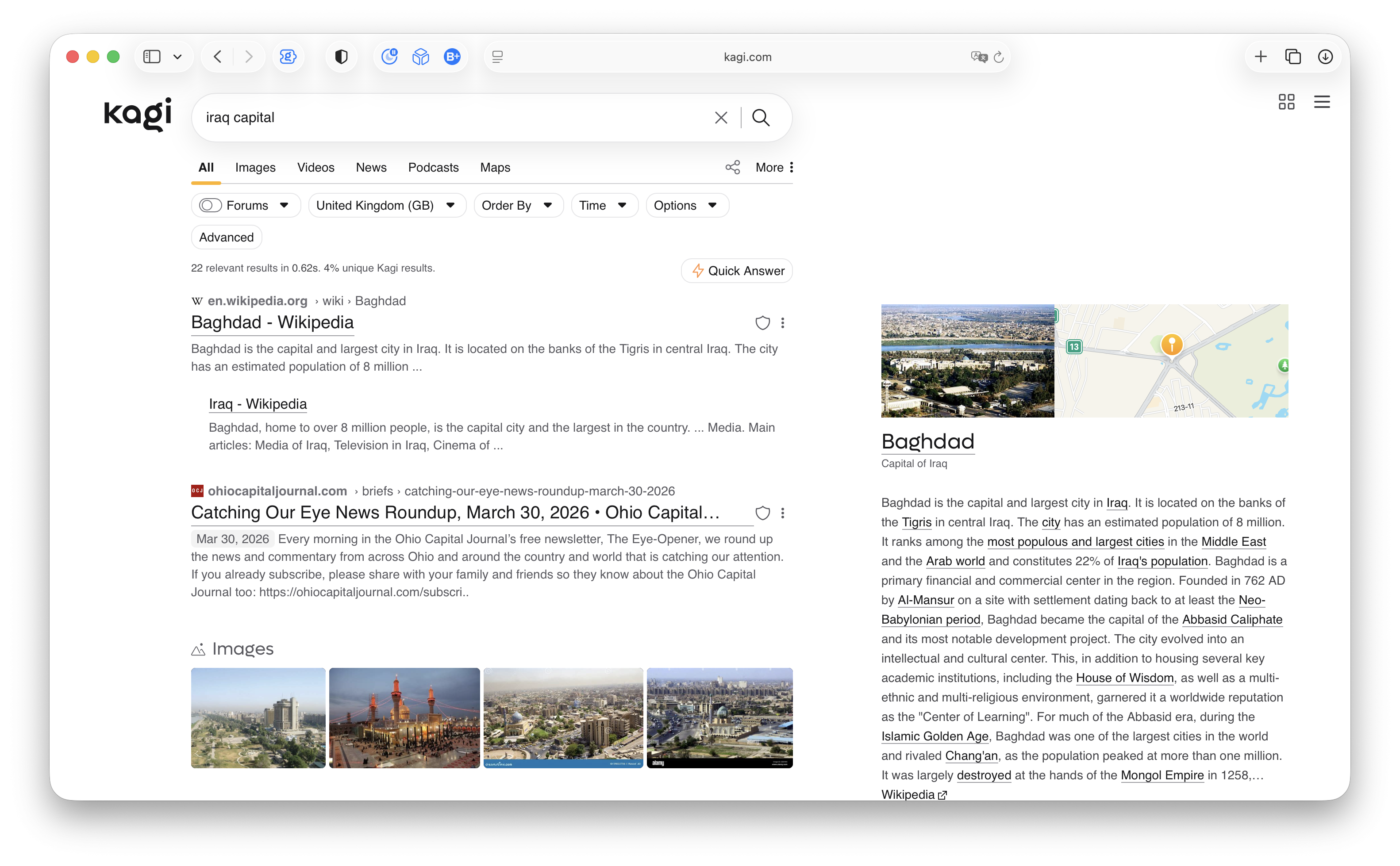The height and width of the screenshot is (866, 1400).
Task: Open the Time filter dropdown
Action: pos(604,206)
